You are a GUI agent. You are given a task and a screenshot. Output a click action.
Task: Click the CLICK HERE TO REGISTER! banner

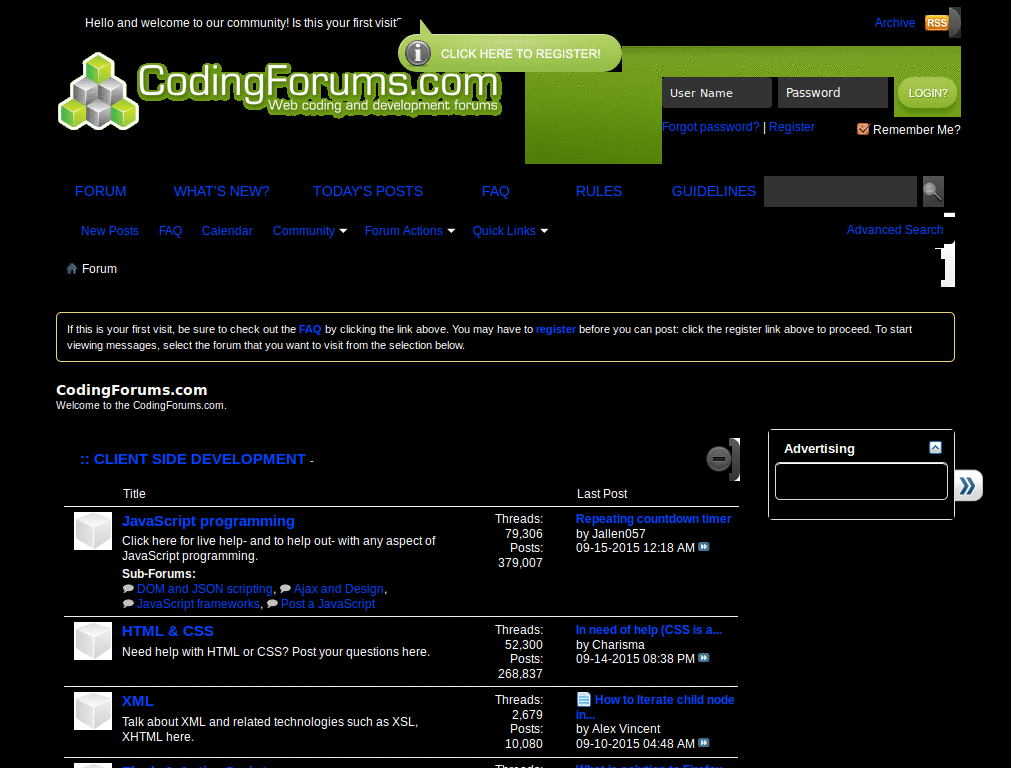[509, 54]
